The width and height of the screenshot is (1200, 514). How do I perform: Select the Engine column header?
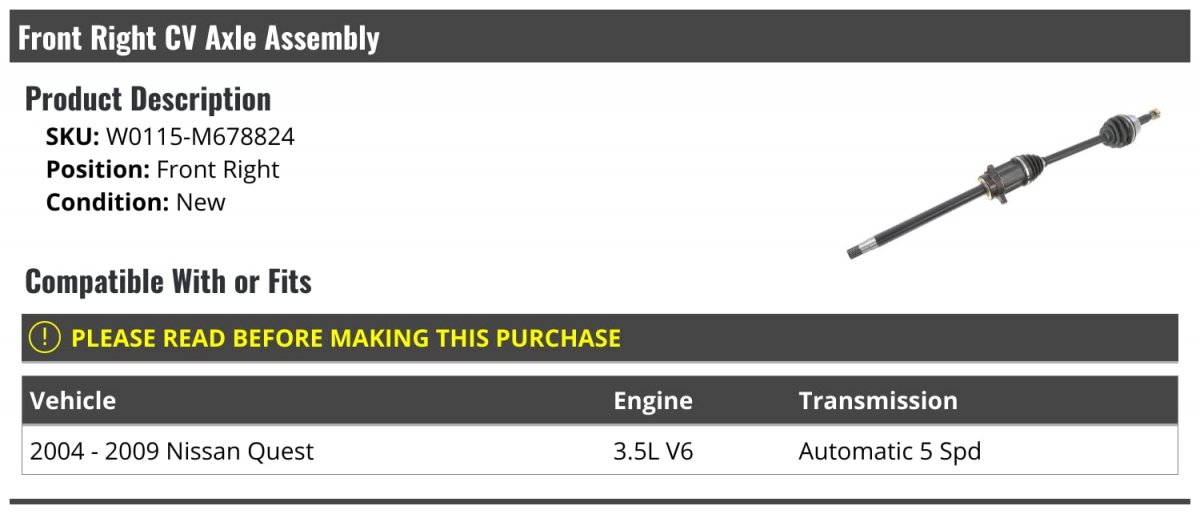coord(652,401)
